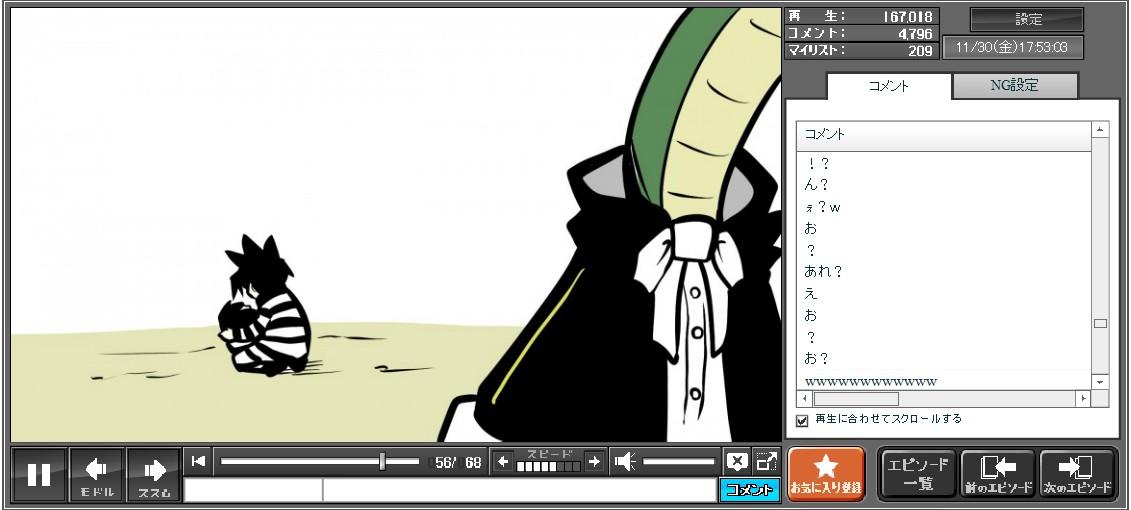Go to the previous episode
Screen dimensions: 1131x510
click(997, 474)
